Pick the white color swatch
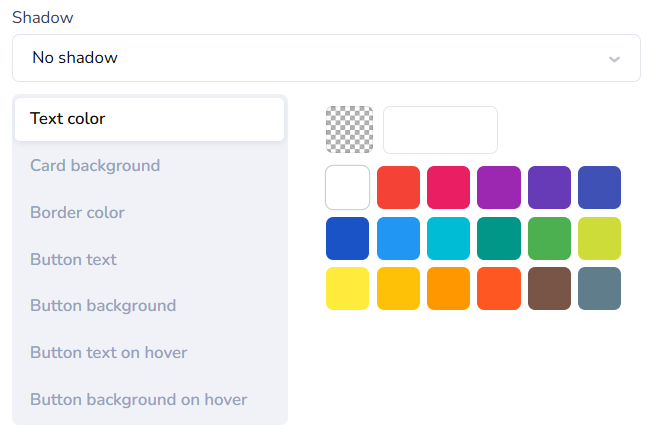The image size is (652, 439). 348,188
